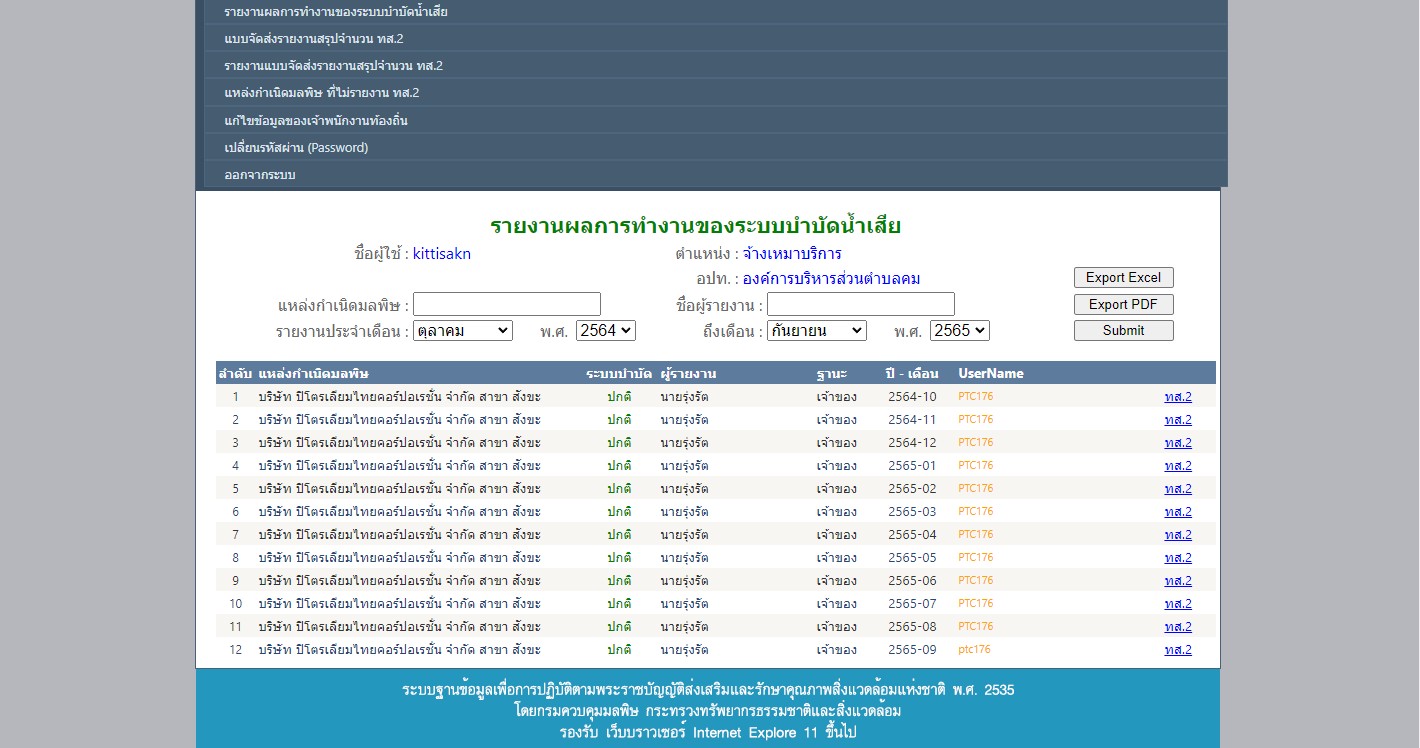Click เจ้าของ in row 7
1420x748 pixels.
[836, 534]
